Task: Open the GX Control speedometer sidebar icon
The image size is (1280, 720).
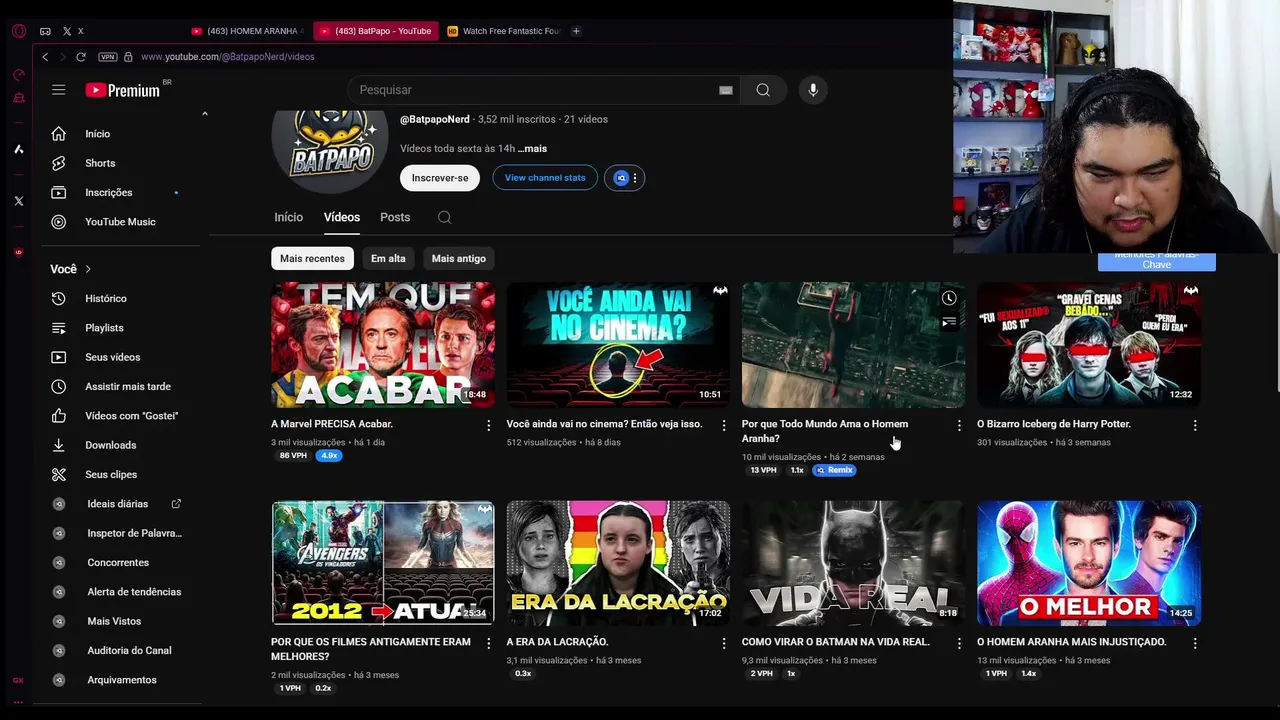Action: pyautogui.click(x=18, y=75)
